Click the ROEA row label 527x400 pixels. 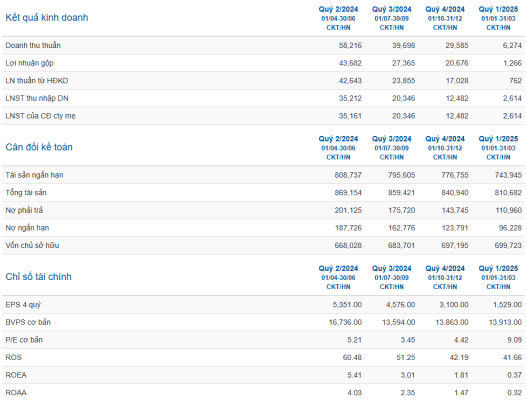click(16, 375)
